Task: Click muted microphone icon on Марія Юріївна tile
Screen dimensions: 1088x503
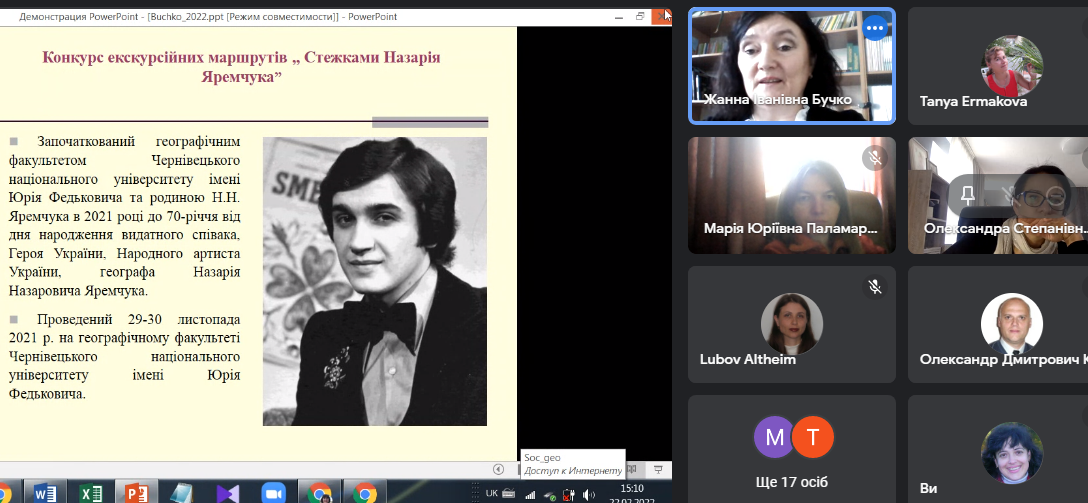Action: click(875, 157)
